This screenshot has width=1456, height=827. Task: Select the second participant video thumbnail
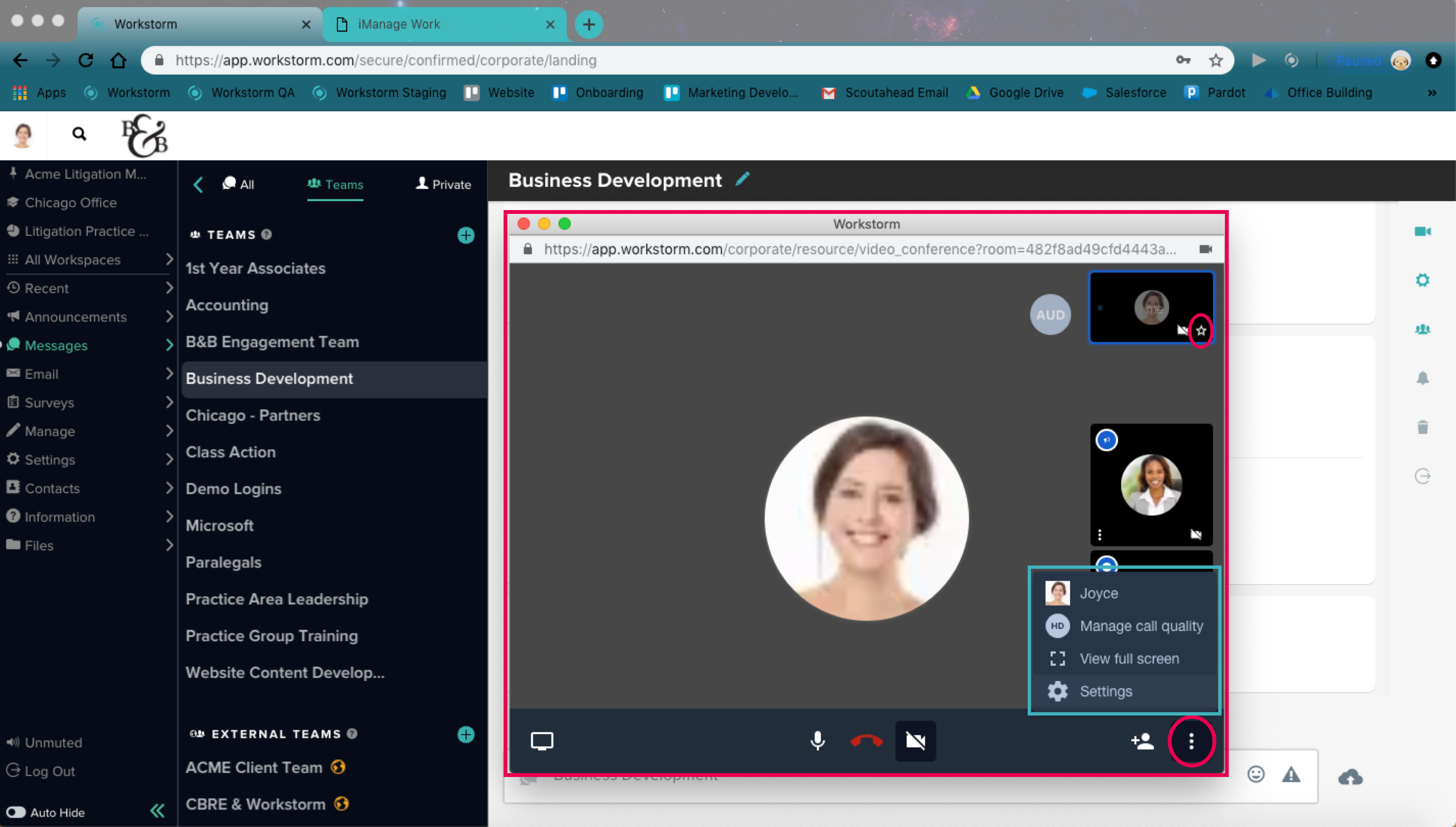tap(1151, 484)
